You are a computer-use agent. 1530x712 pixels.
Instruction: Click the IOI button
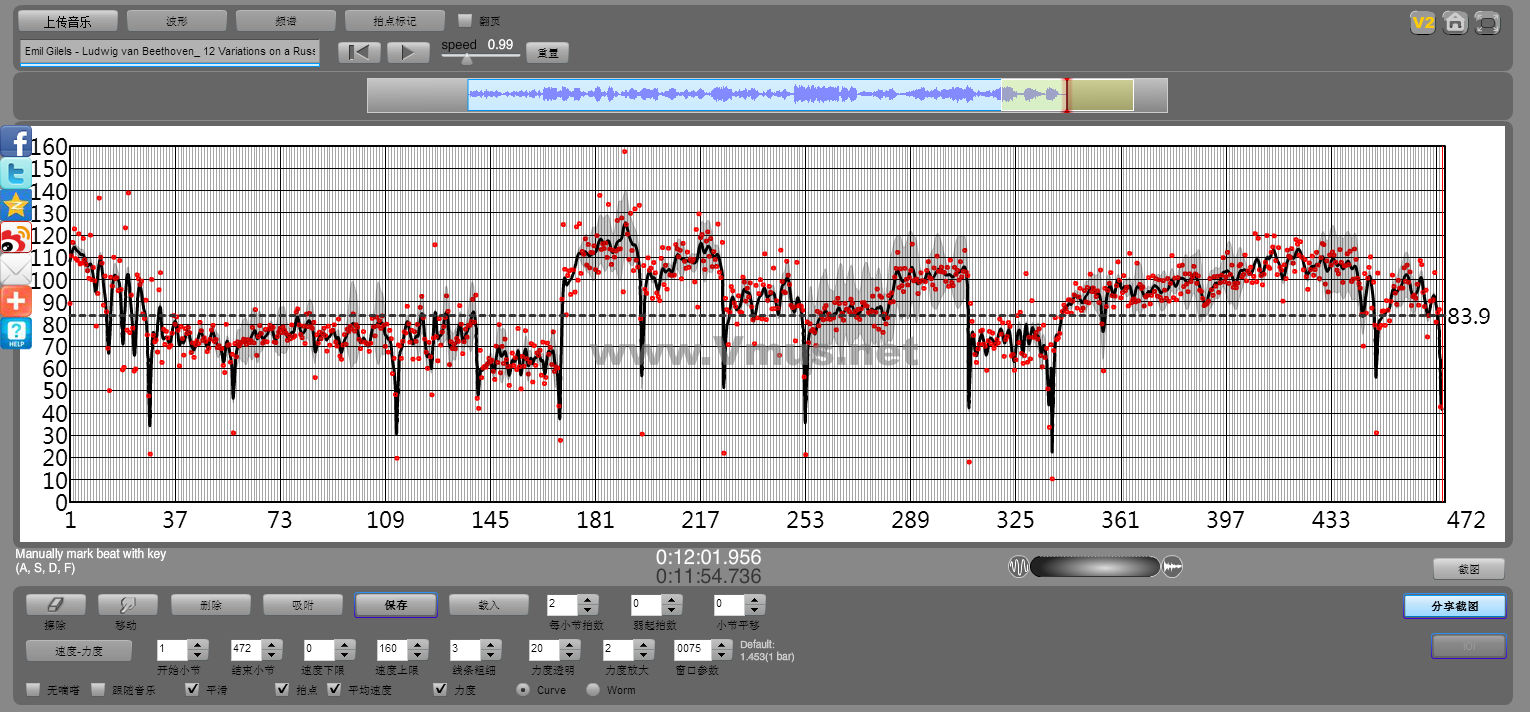click(x=1469, y=647)
